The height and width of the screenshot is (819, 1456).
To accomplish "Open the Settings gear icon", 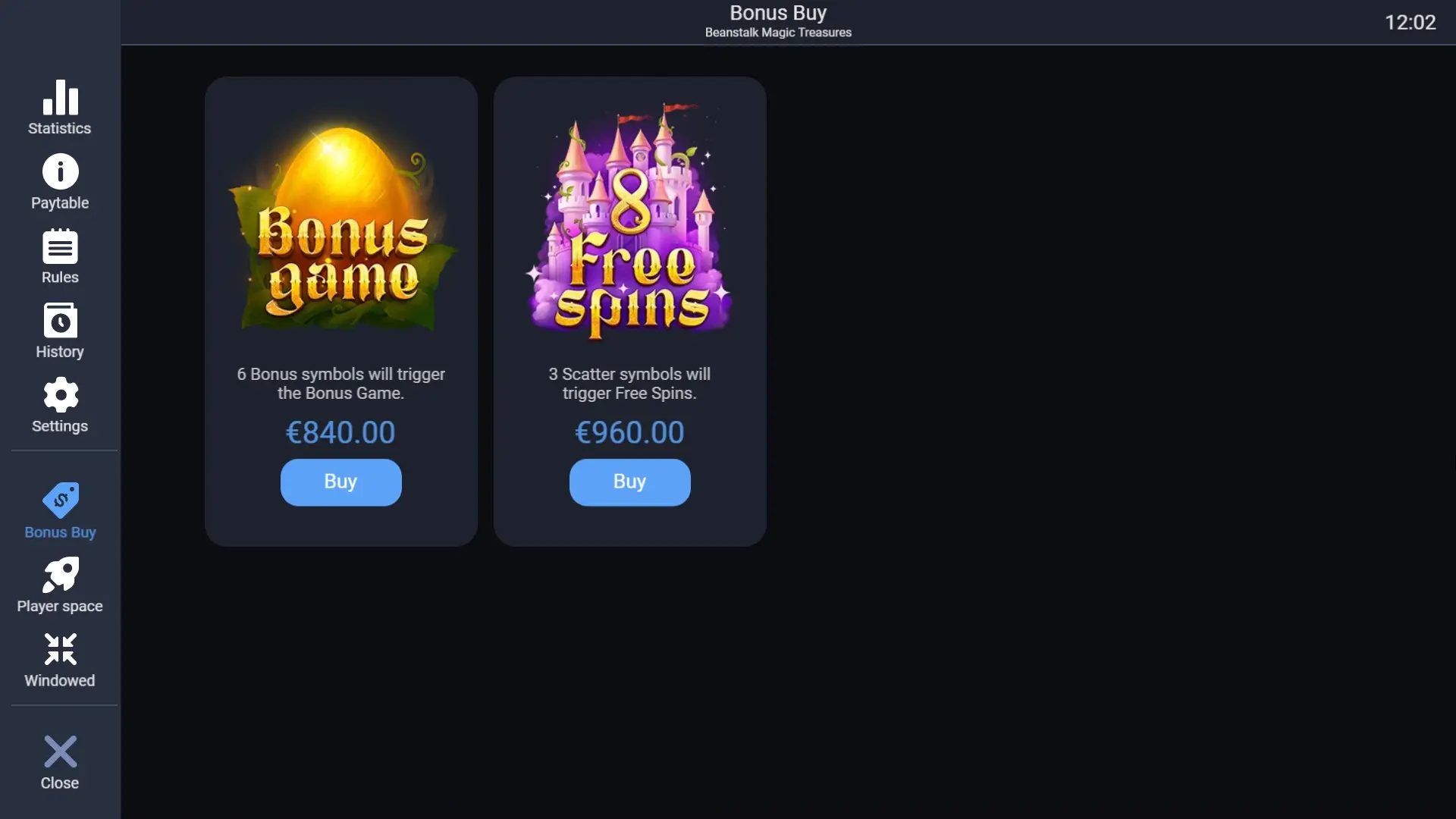I will (x=60, y=395).
